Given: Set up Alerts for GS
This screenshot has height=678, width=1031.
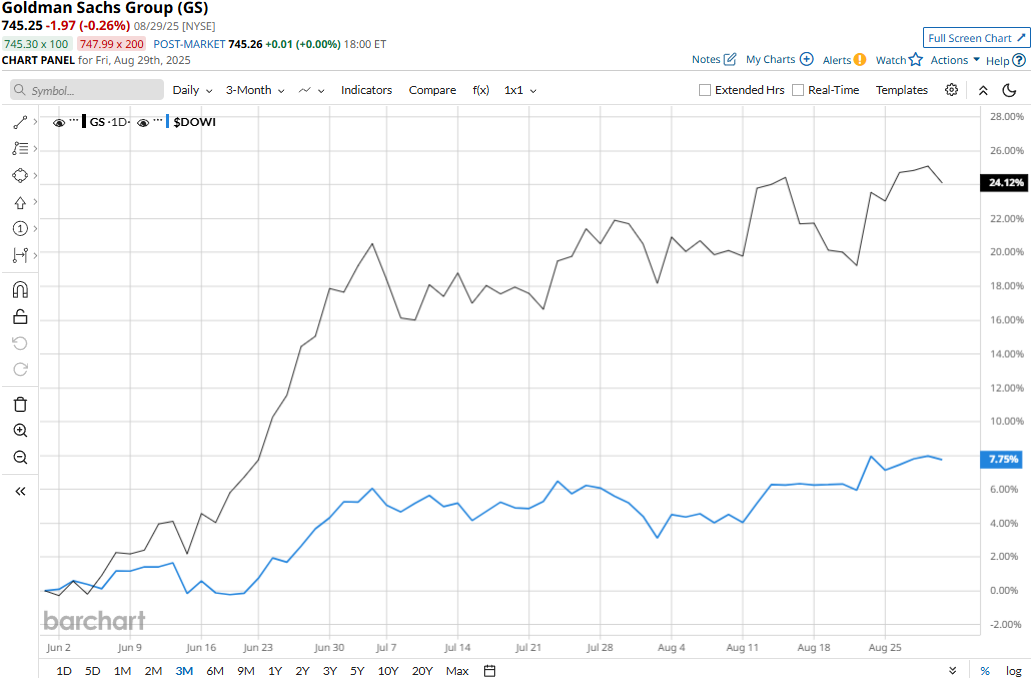Looking at the screenshot, I should (x=844, y=60).
